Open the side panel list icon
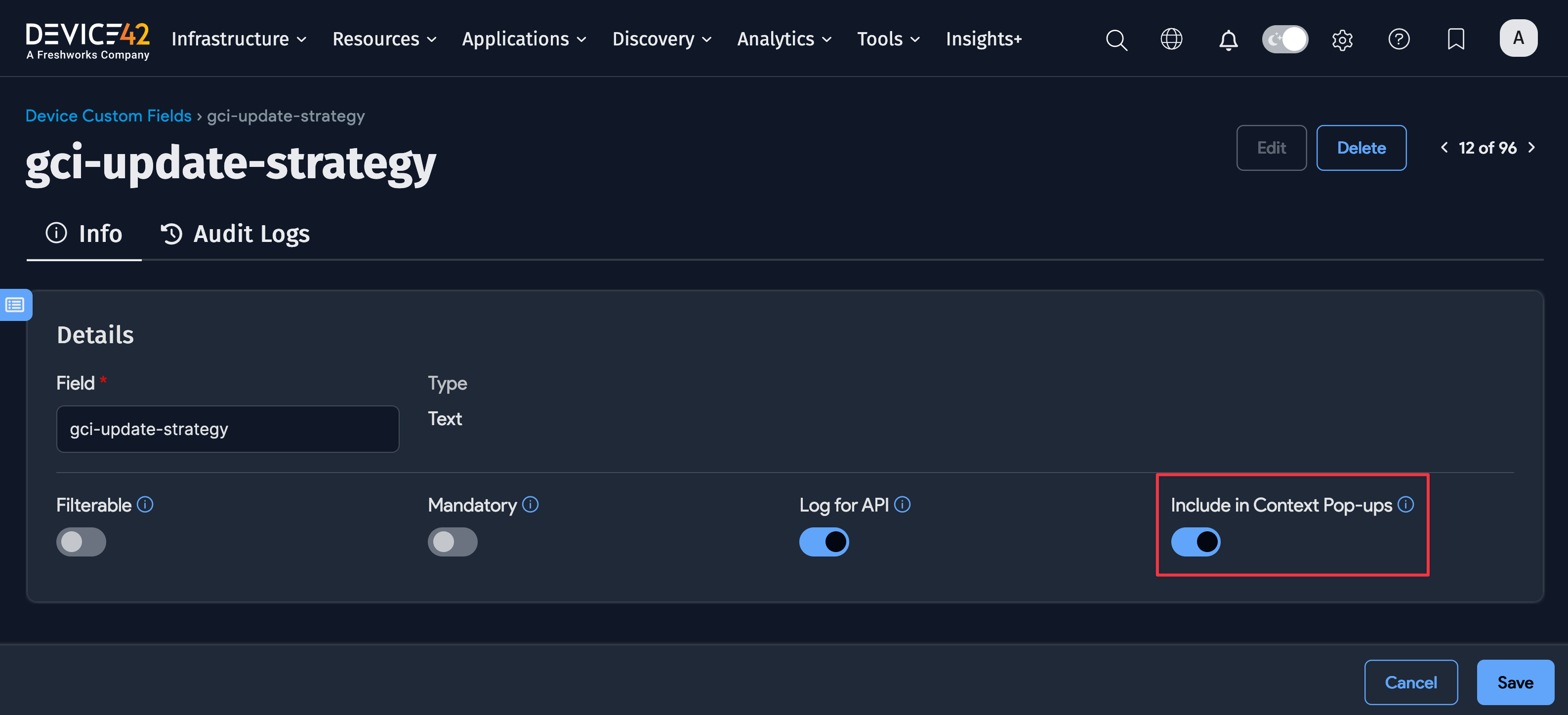Viewport: 1568px width, 715px height. [15, 304]
